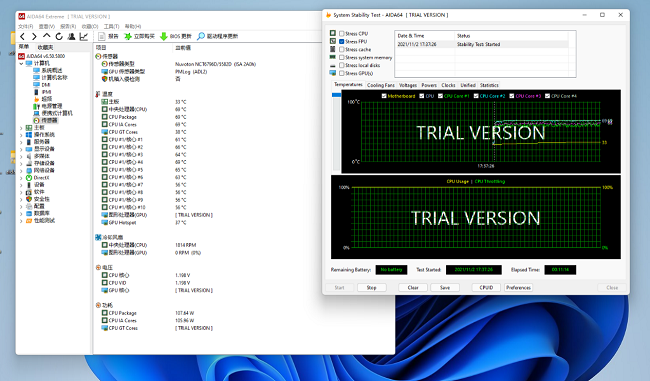The width and height of the screenshot is (650, 381).
Task: Click the magnifier driver update icon
Action: [201, 36]
